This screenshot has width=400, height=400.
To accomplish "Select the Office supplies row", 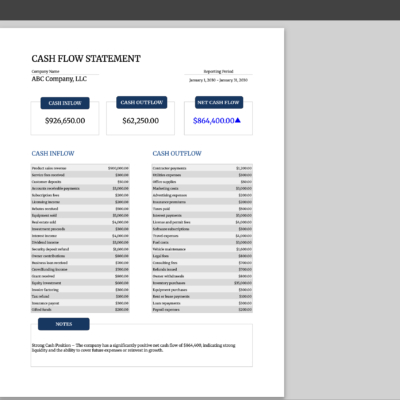I will click(202, 182).
